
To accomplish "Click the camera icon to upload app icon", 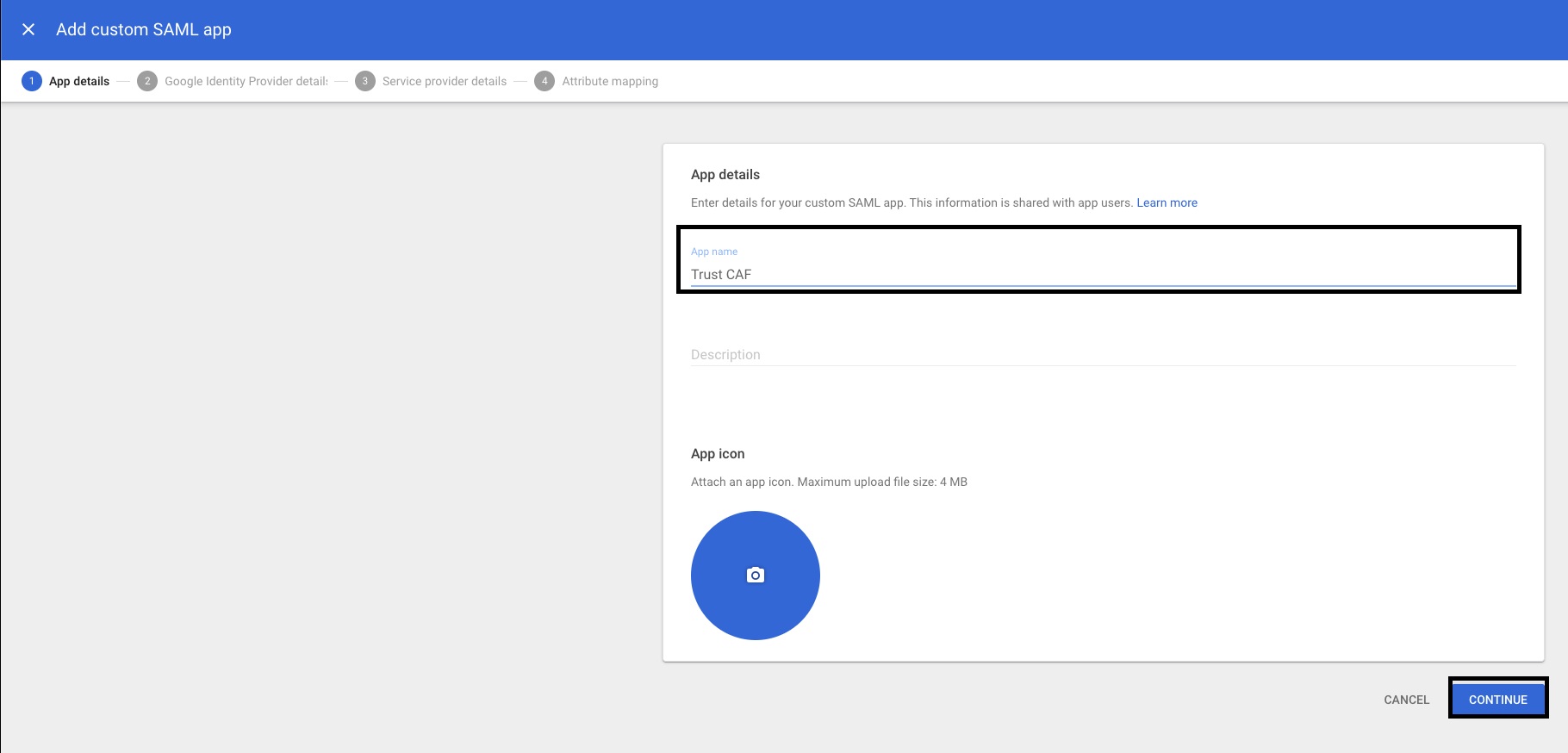I will click(756, 576).
